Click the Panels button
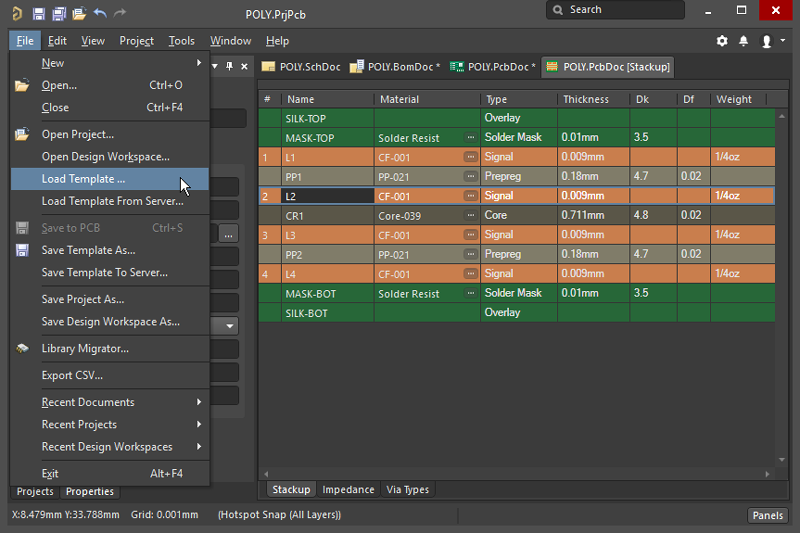The height and width of the screenshot is (533, 800). pos(768,515)
